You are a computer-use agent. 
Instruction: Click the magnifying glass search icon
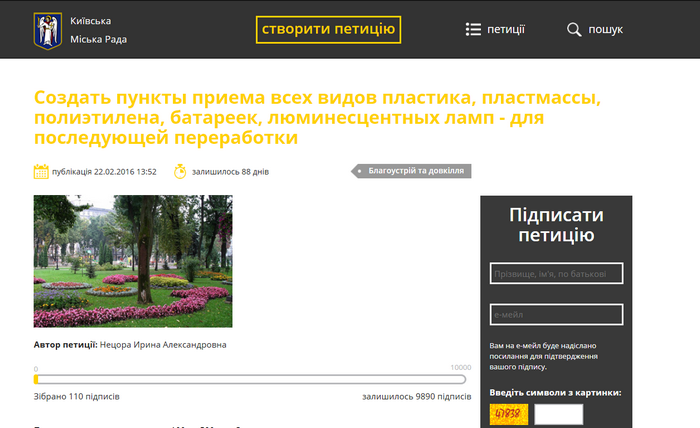(x=574, y=29)
